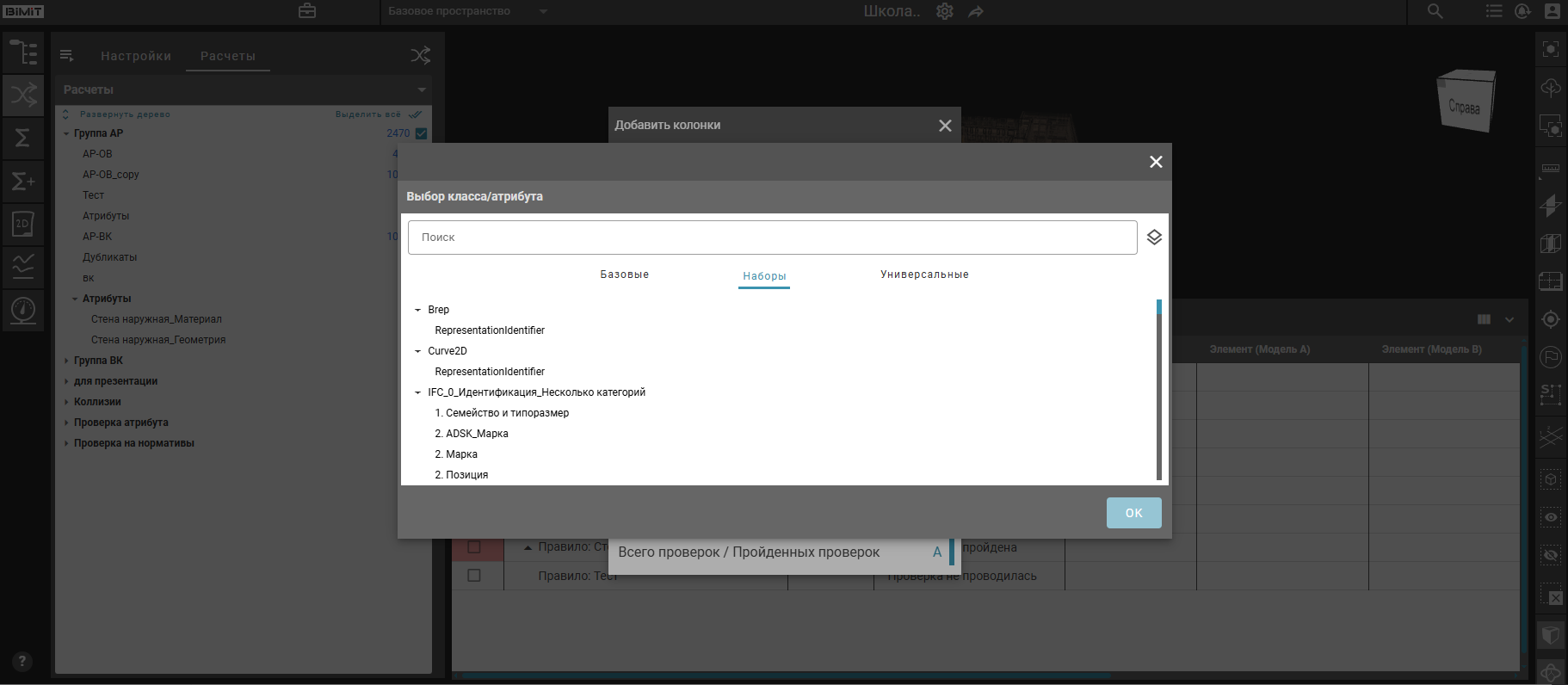
Task: Open the 2D drawings panel icon
Action: click(23, 224)
